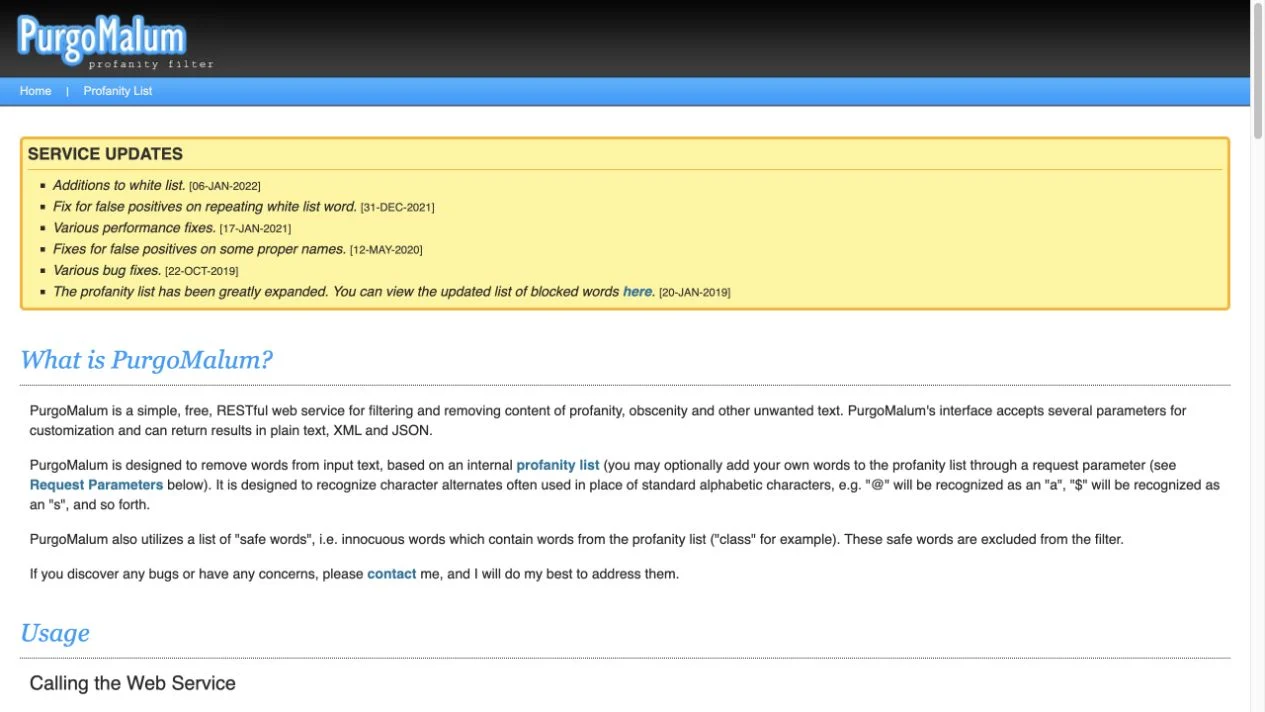The image size is (1265, 712).
Task: Click 'Various performance fixes.' update entry
Action: coord(134,228)
